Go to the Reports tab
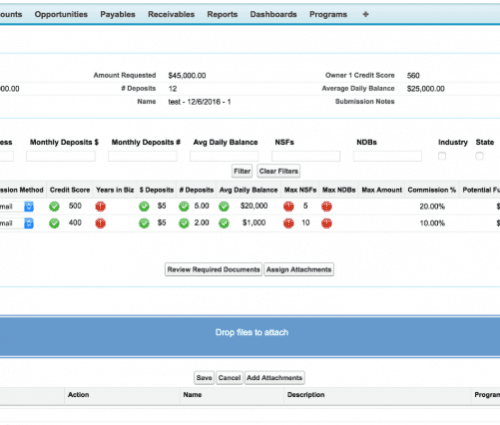500x425 pixels. [x=222, y=14]
